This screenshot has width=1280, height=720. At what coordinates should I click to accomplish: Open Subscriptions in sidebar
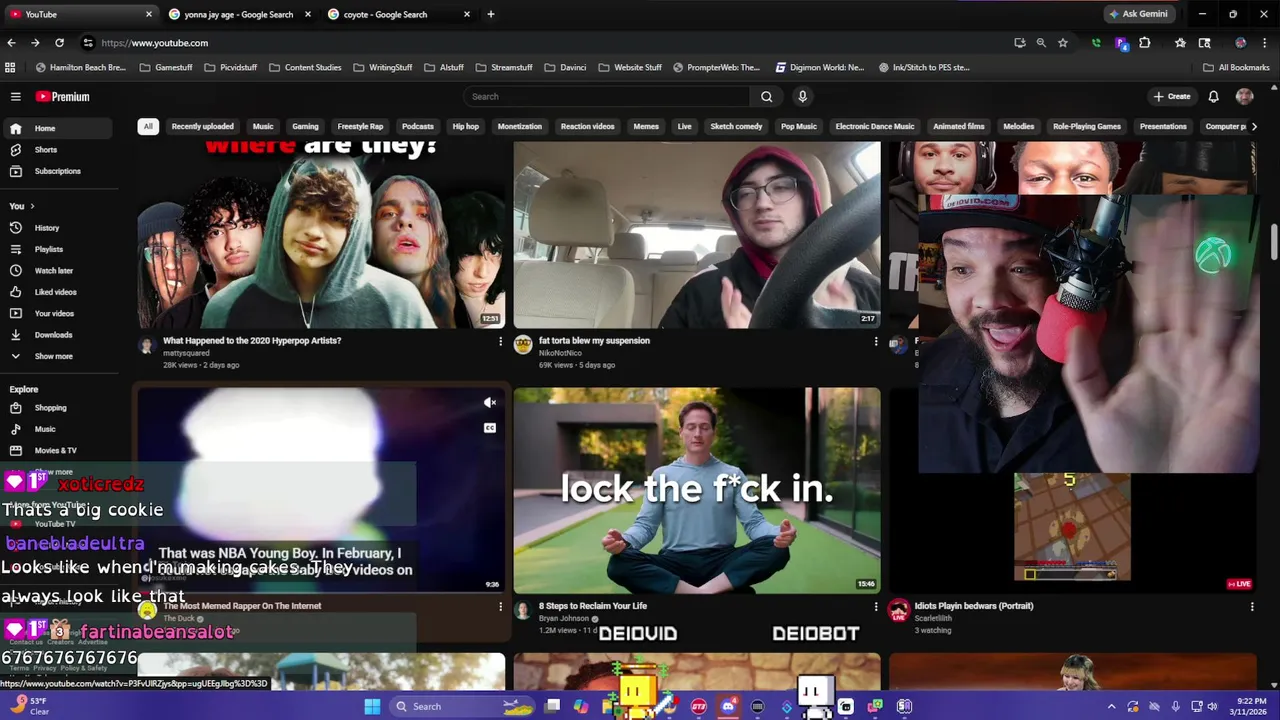pos(56,171)
